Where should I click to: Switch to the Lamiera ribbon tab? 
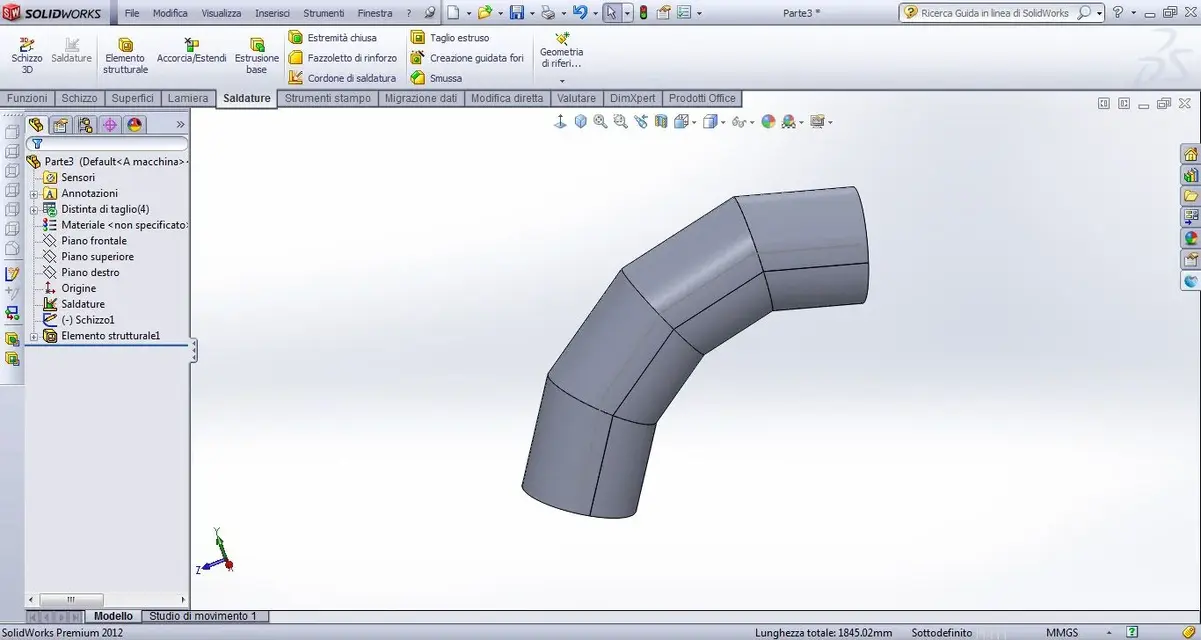coord(188,98)
